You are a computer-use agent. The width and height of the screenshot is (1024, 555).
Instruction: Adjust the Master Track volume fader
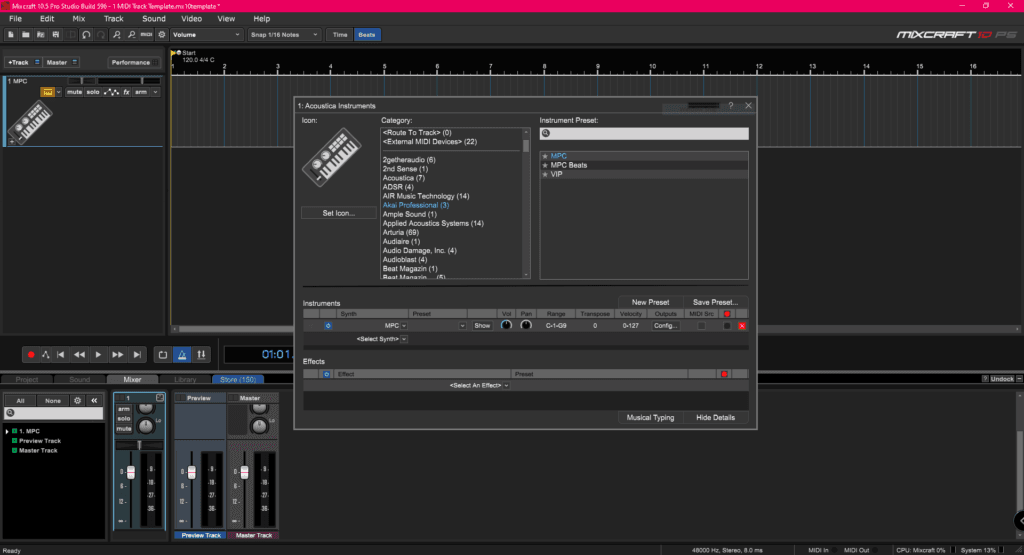244,472
